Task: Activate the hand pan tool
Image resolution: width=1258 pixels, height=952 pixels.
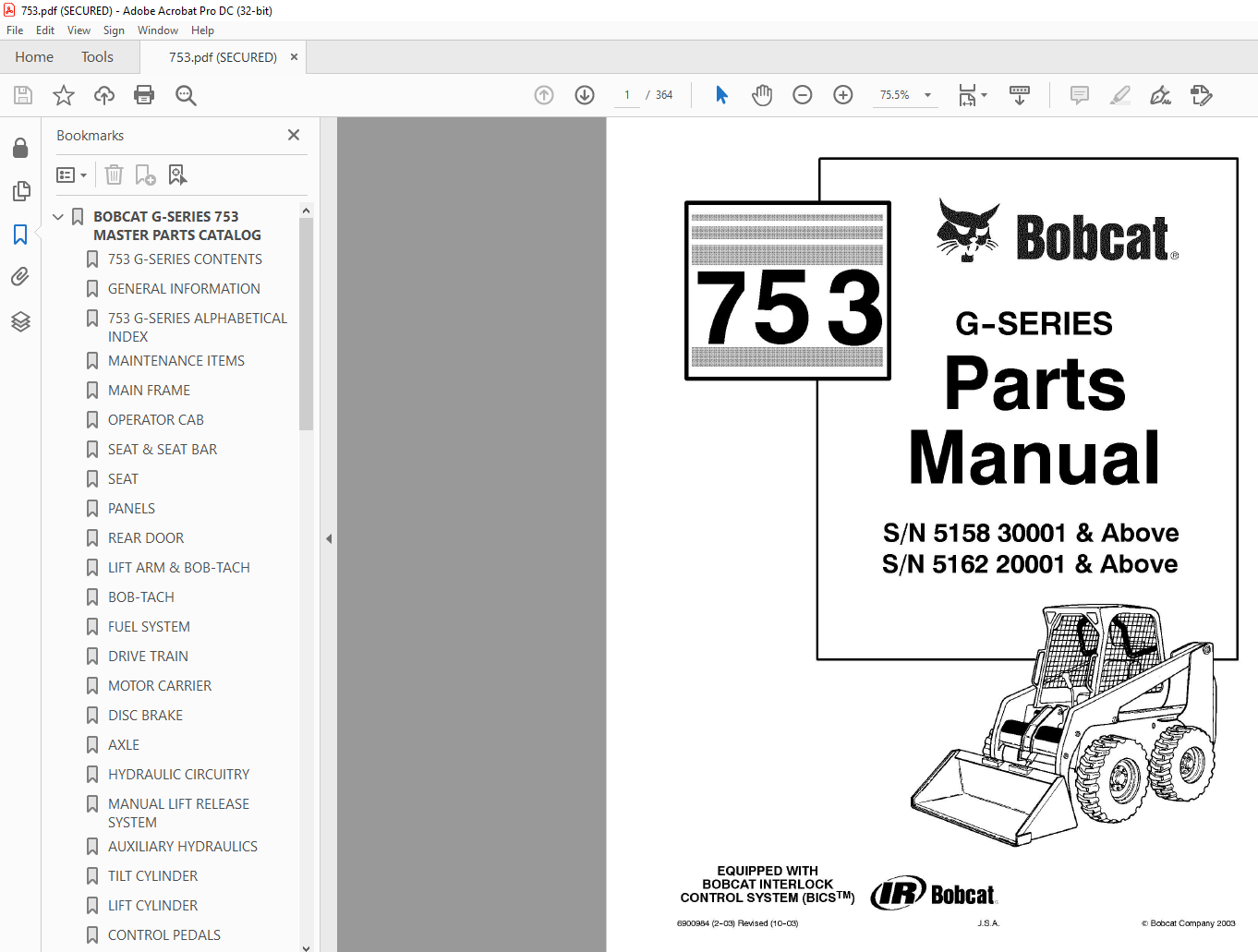Action: tap(762, 95)
